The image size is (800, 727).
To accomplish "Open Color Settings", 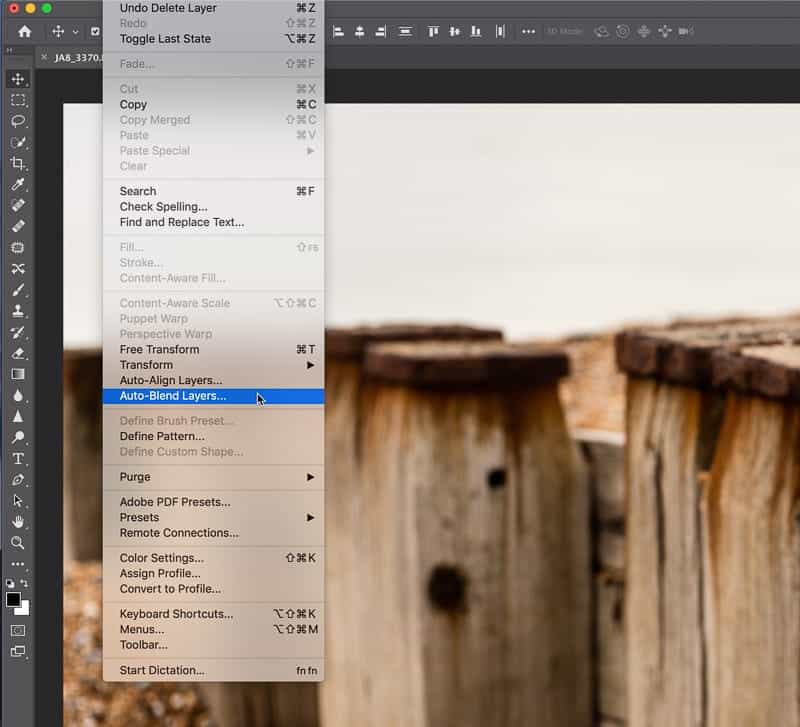I will click(x=213, y=558).
